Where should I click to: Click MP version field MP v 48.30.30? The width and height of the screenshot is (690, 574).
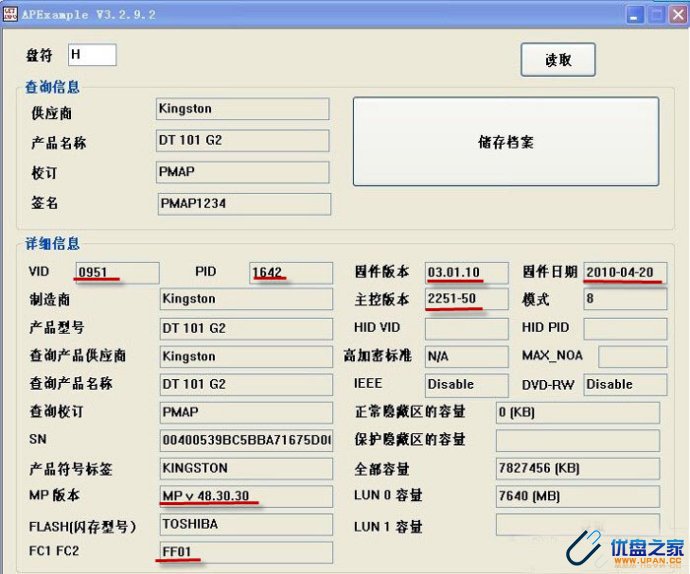click(x=246, y=497)
